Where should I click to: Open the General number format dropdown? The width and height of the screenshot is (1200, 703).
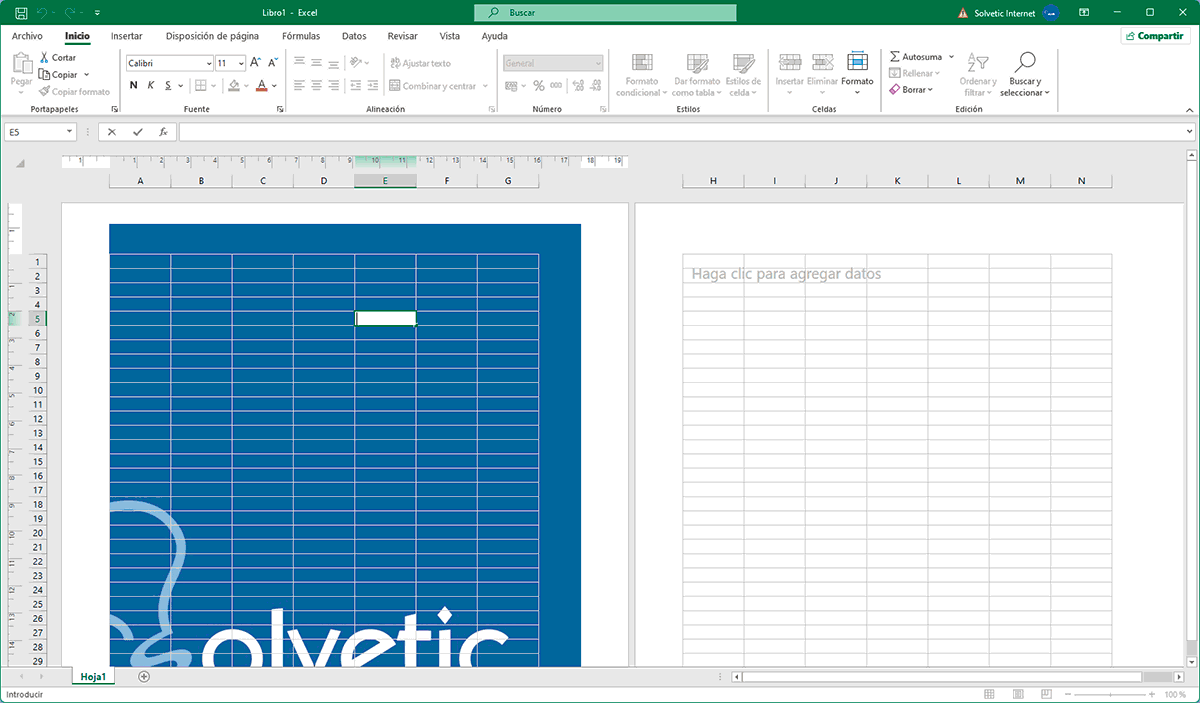point(598,63)
